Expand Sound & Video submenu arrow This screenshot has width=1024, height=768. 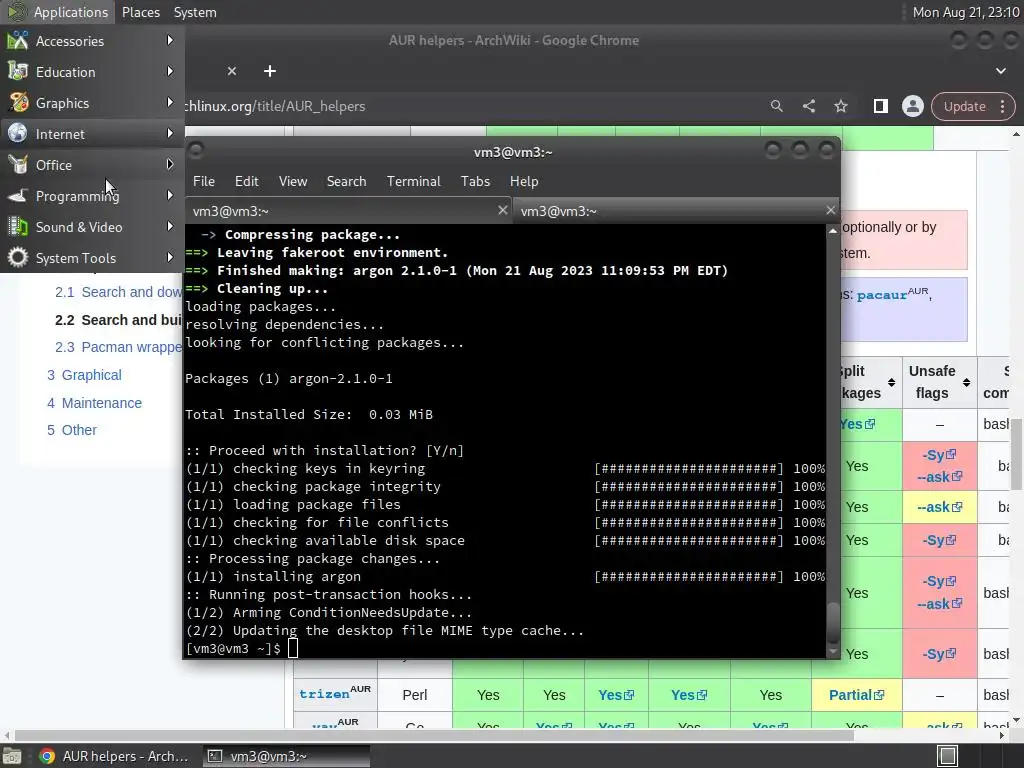pos(170,227)
